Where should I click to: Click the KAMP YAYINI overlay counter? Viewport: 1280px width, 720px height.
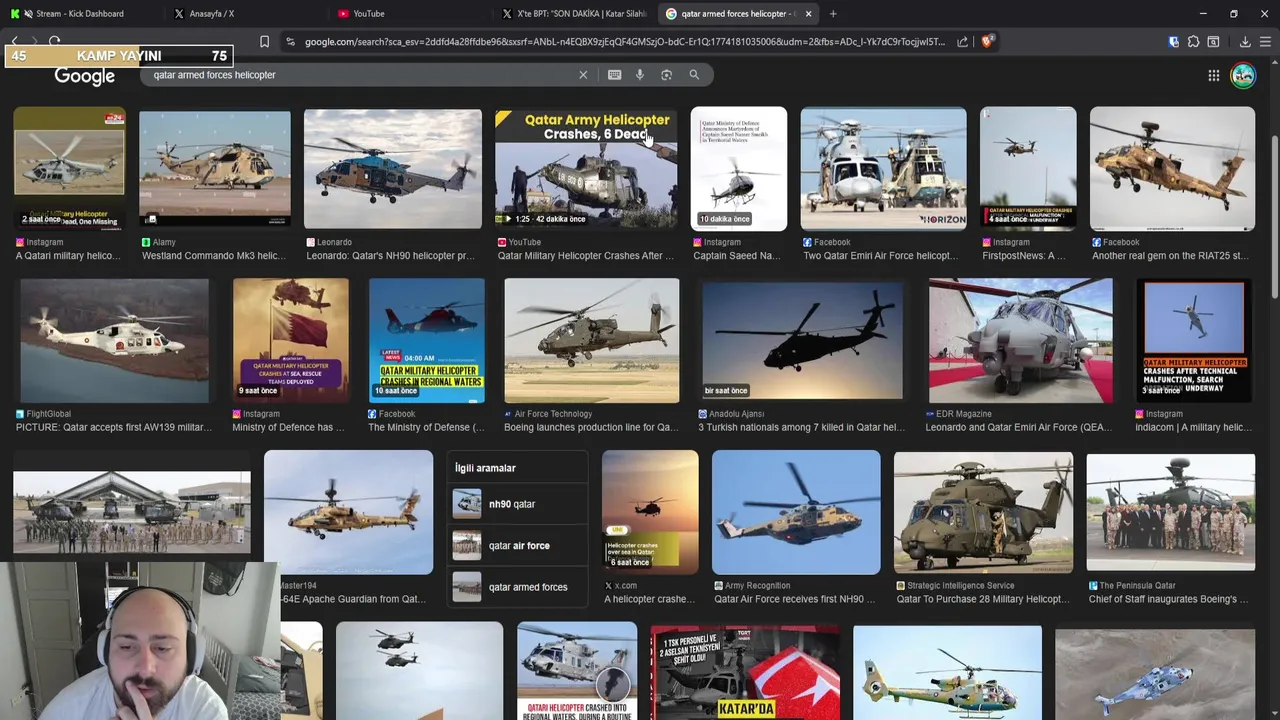click(119, 56)
